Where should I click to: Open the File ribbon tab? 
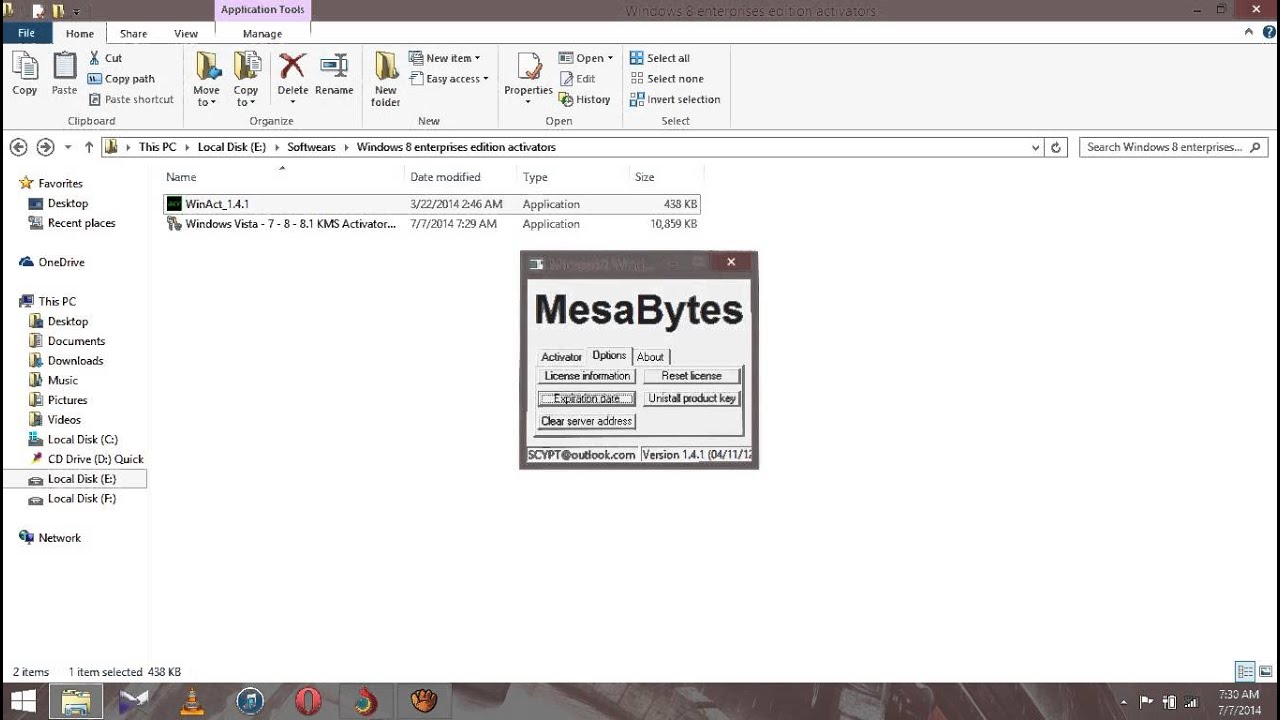pos(27,33)
